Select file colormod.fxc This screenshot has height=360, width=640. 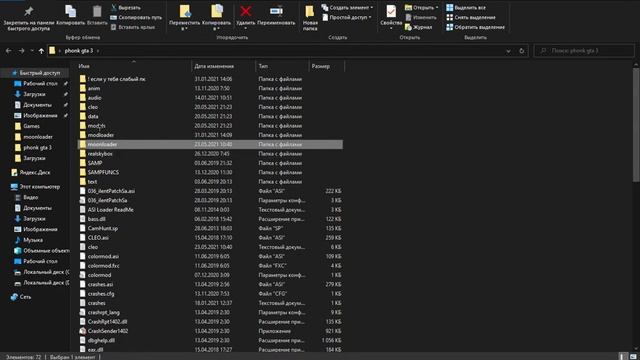point(210,266)
